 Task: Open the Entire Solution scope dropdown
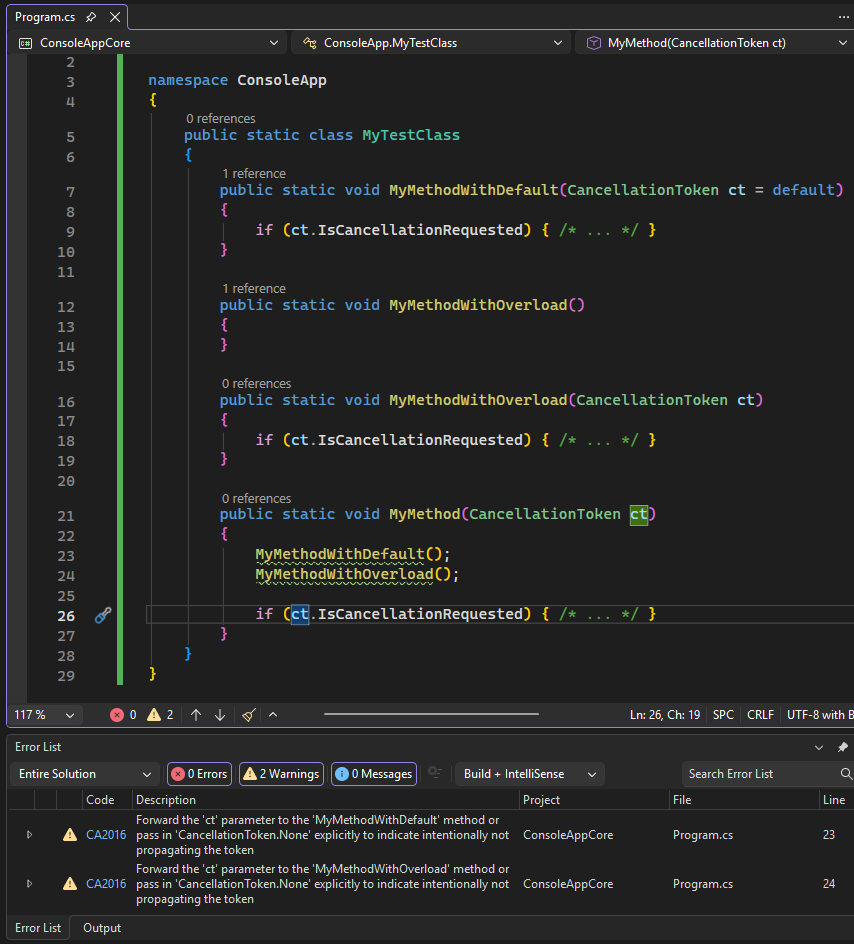[x=84, y=774]
